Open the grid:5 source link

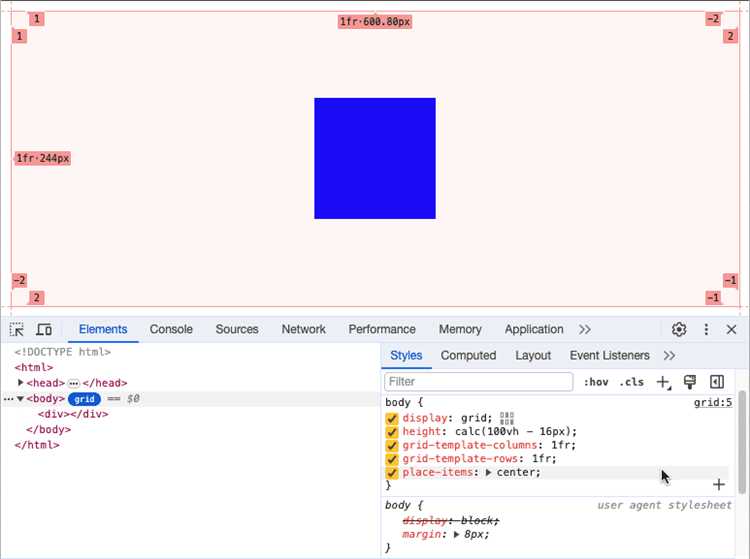pos(713,402)
